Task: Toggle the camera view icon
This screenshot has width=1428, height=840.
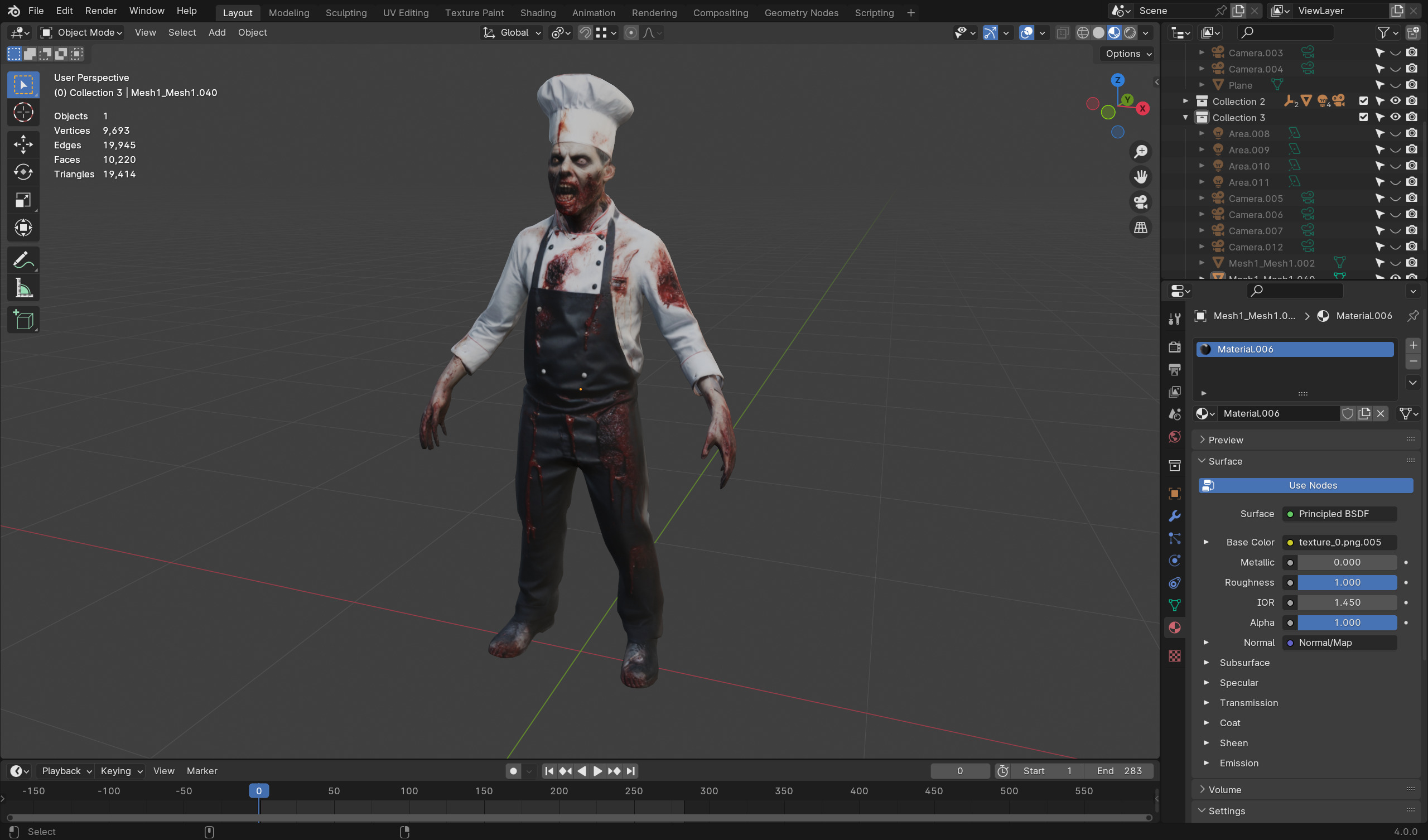Action: (x=1140, y=202)
